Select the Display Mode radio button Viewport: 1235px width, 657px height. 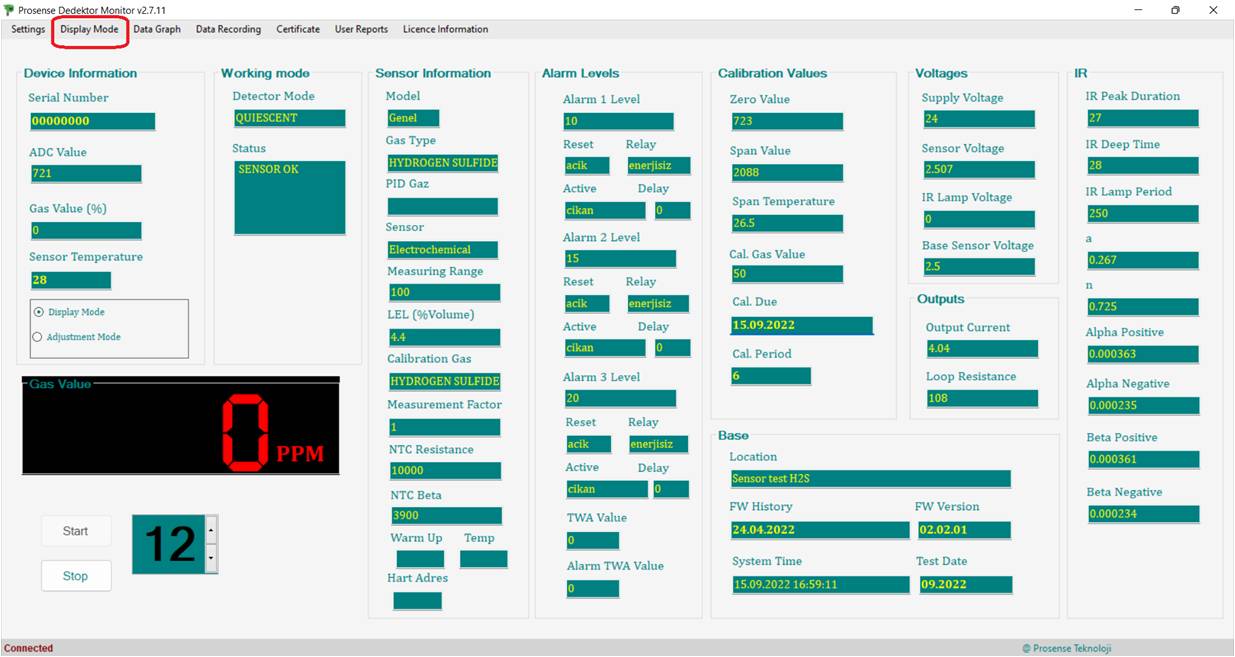[38, 312]
